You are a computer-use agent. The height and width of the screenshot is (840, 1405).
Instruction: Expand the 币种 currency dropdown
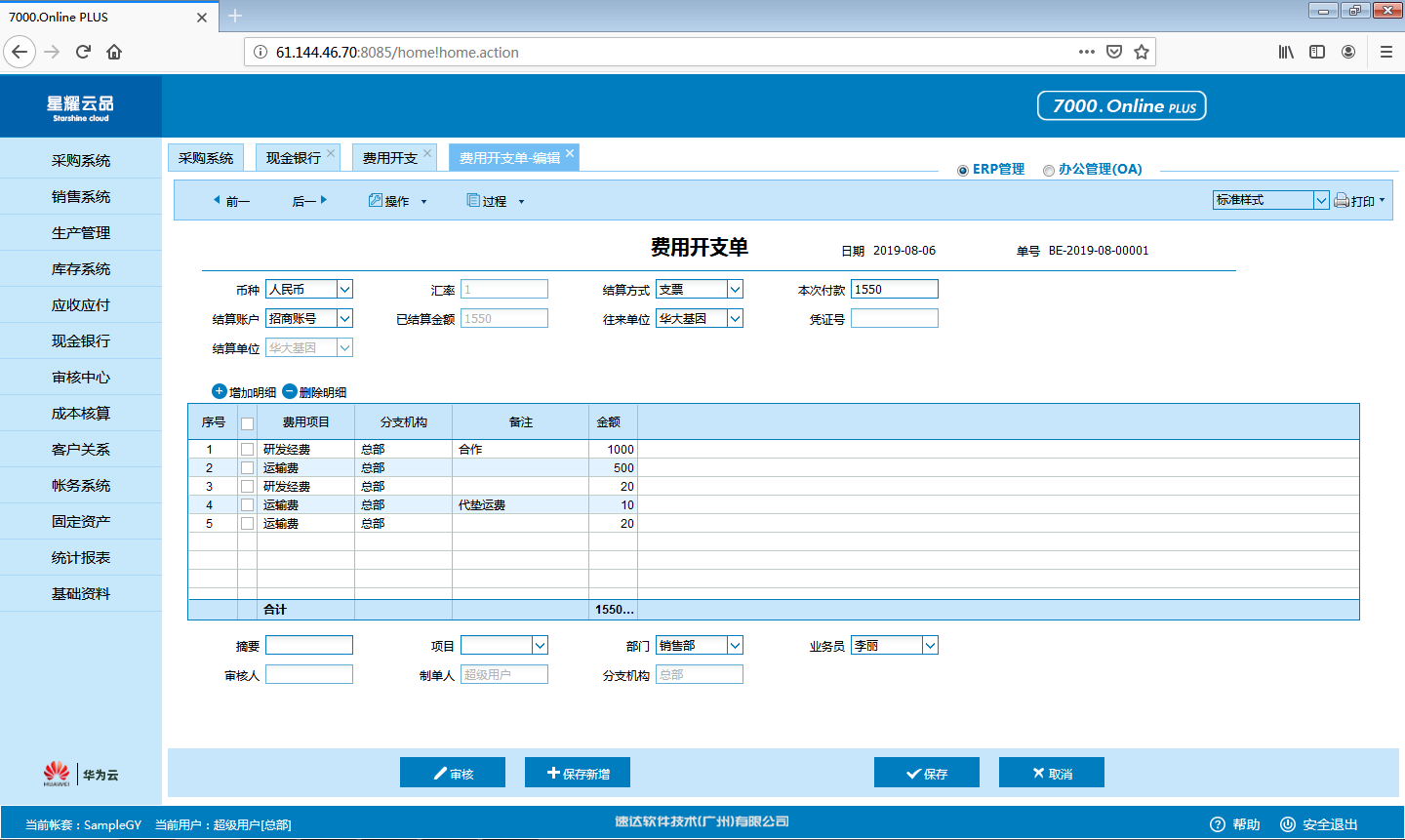[x=344, y=290]
